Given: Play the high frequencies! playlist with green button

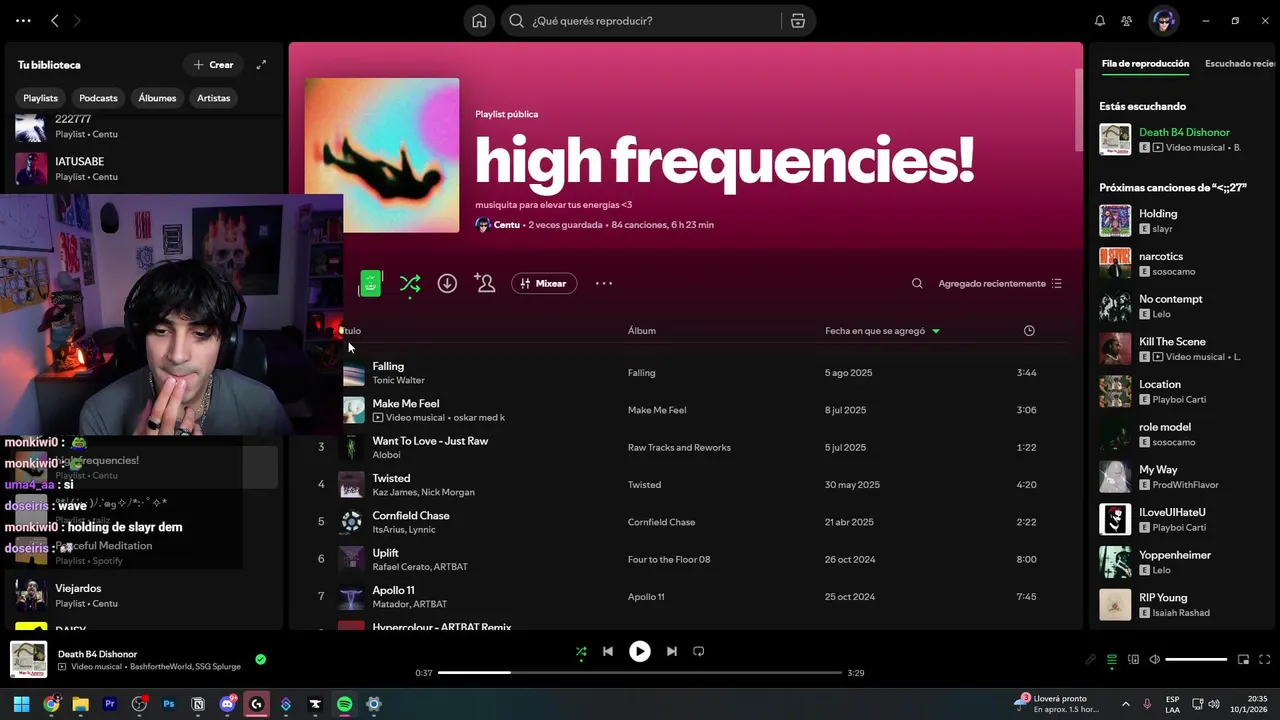Looking at the screenshot, I should (x=371, y=283).
